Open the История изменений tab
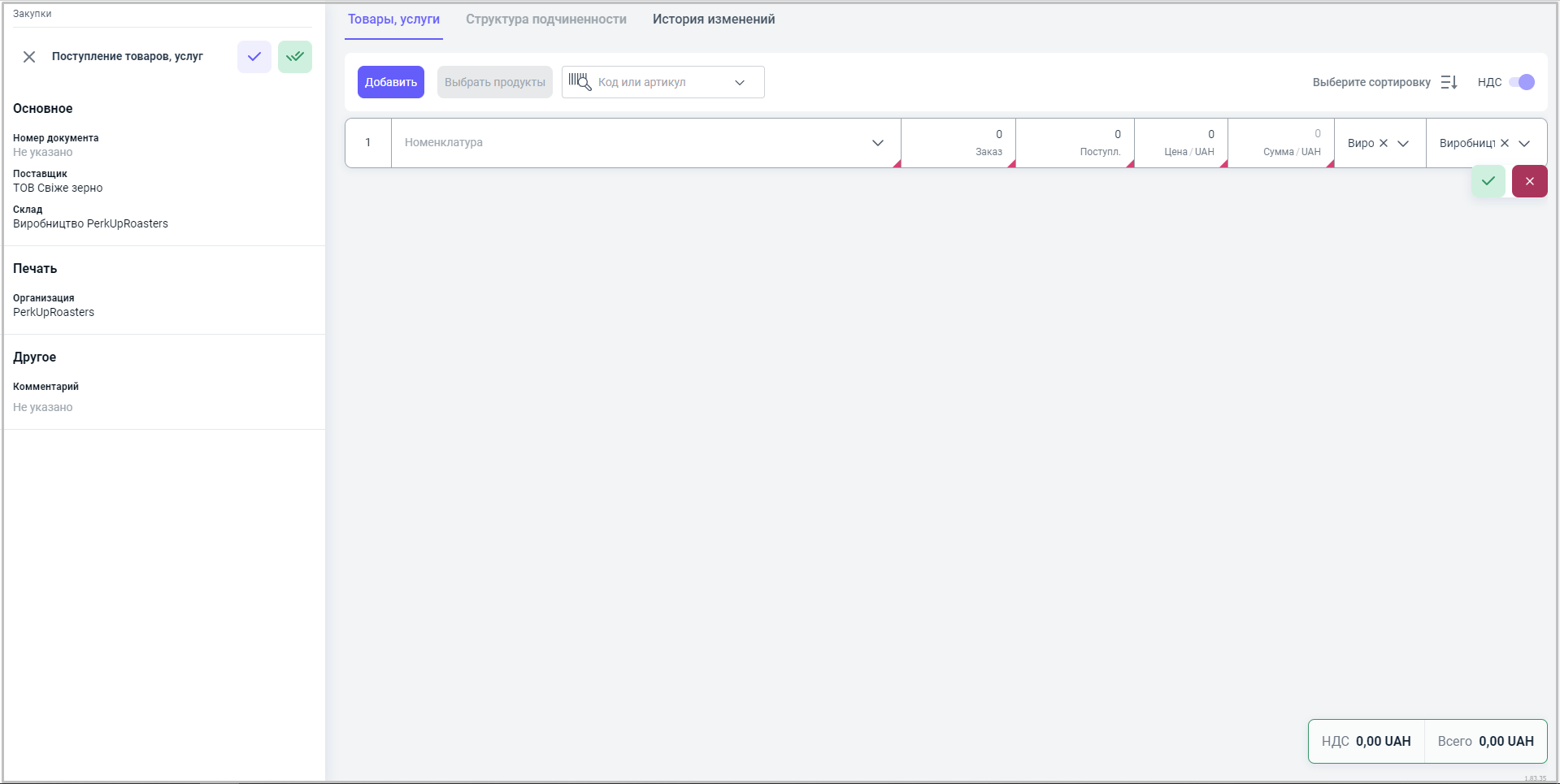1560x784 pixels. (x=713, y=19)
